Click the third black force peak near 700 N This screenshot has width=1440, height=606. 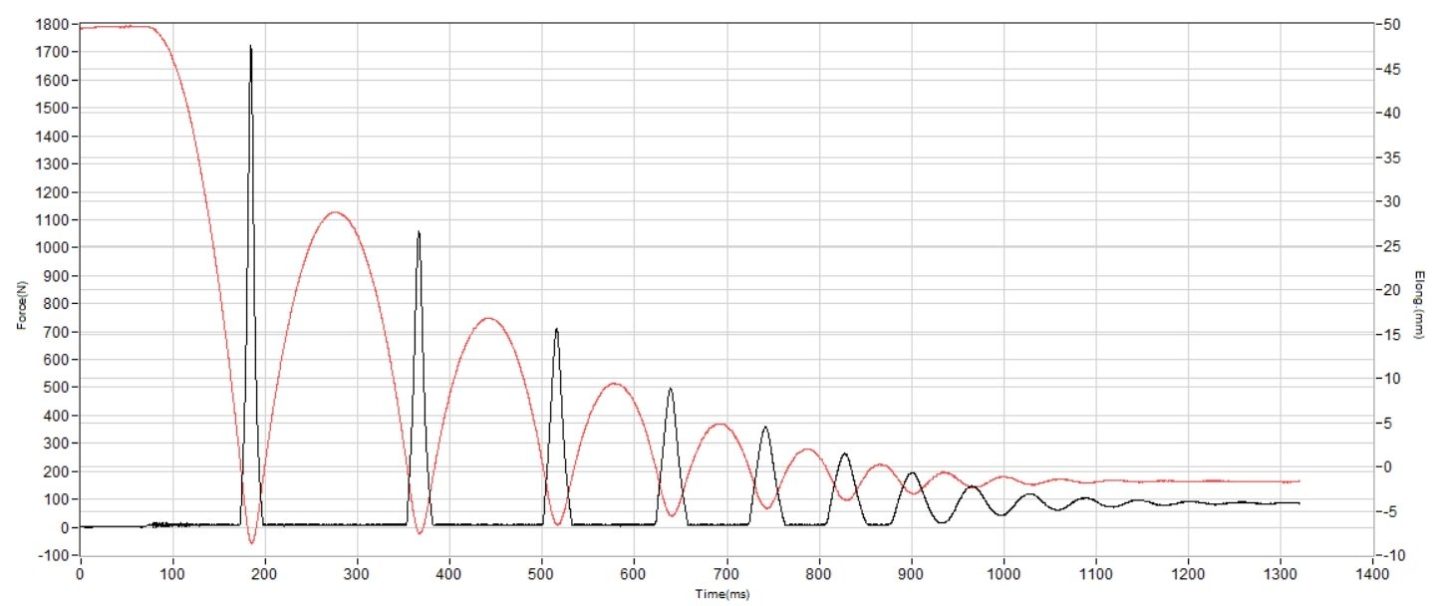point(556,330)
